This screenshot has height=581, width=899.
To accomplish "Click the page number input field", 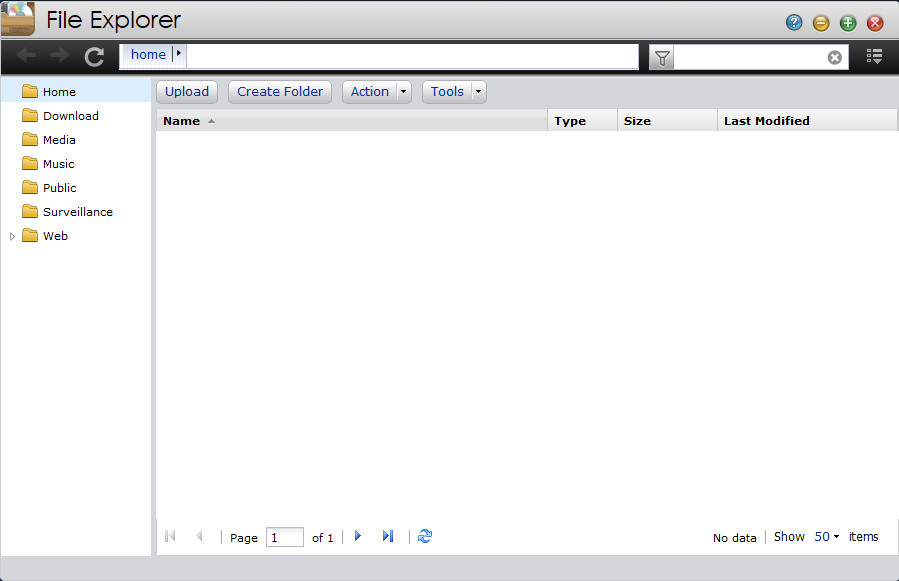I will click(x=285, y=538).
